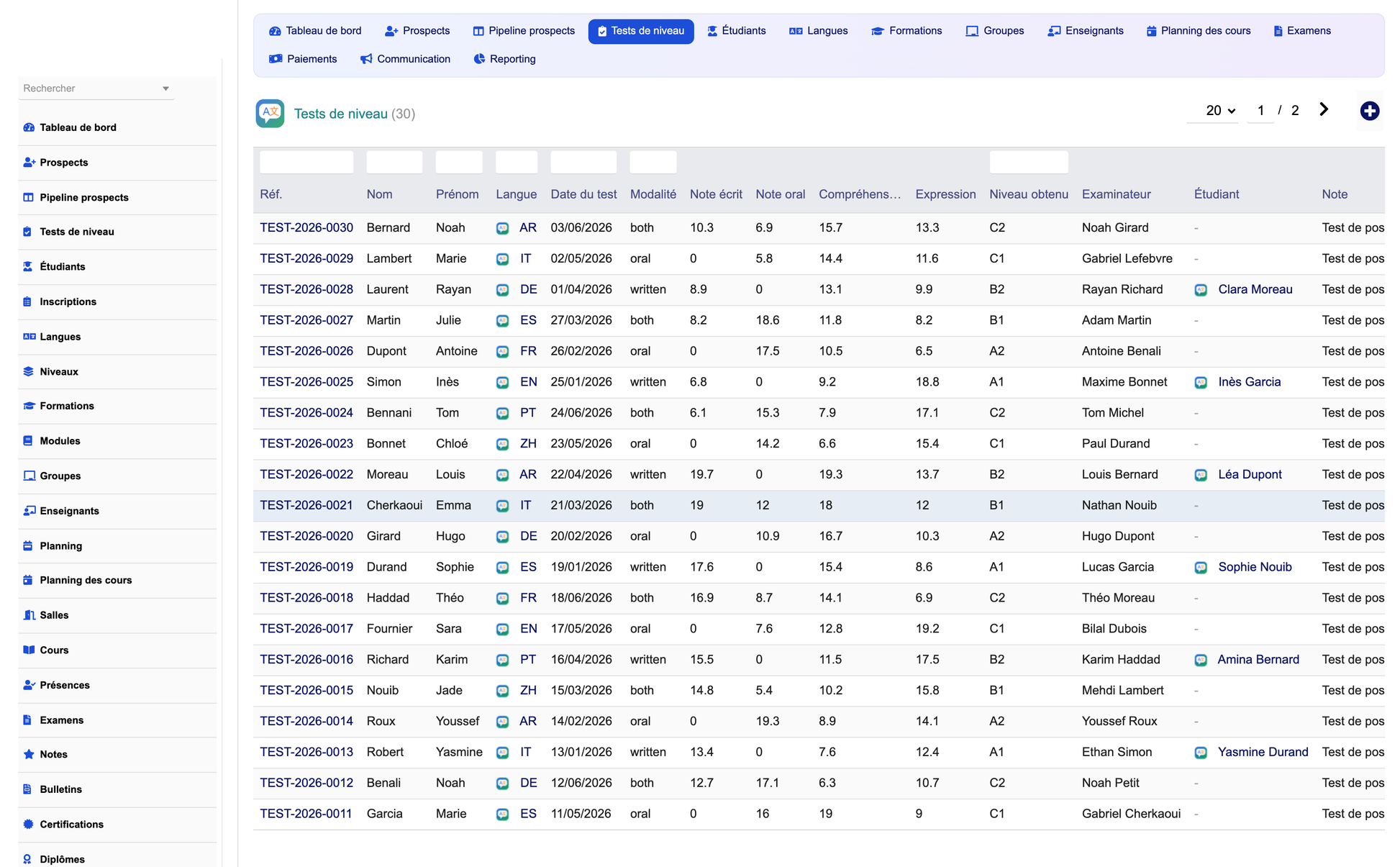Click Modules icon in sidebar
1400x867 pixels.
(28, 441)
